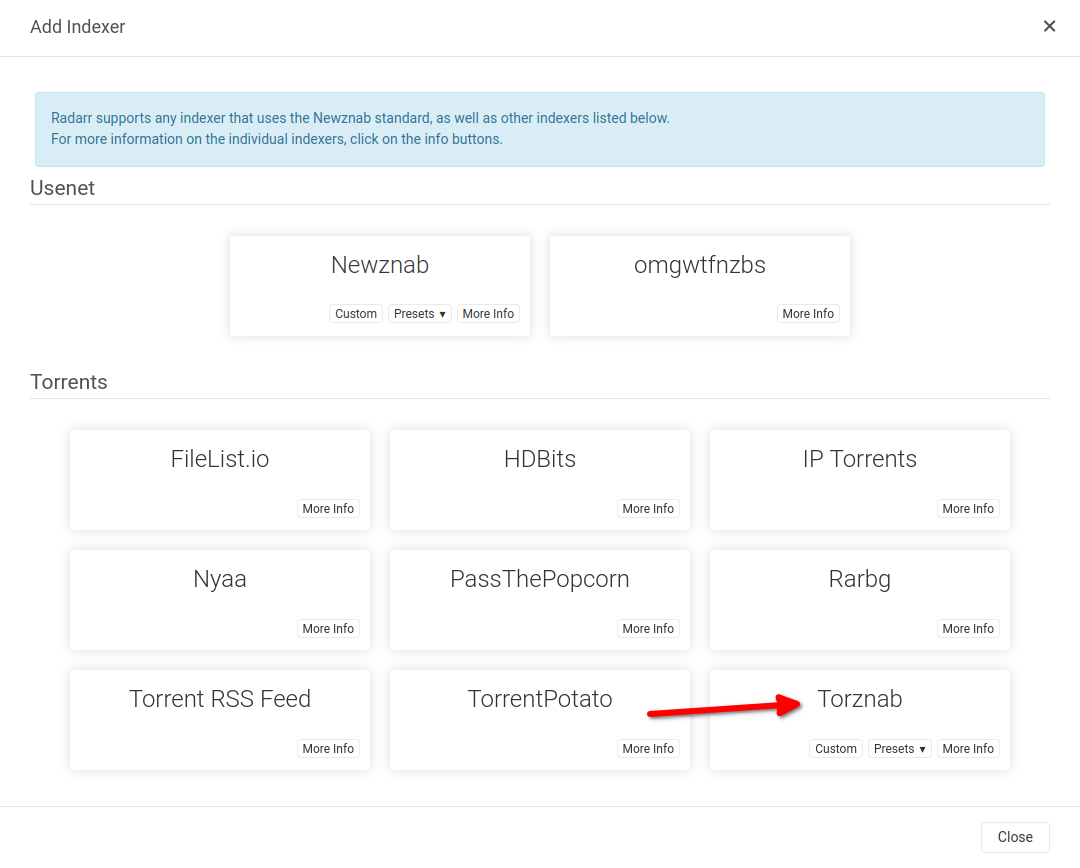The height and width of the screenshot is (868, 1080).
Task: Open More Info for Torrent RSS Feed
Action: click(328, 748)
